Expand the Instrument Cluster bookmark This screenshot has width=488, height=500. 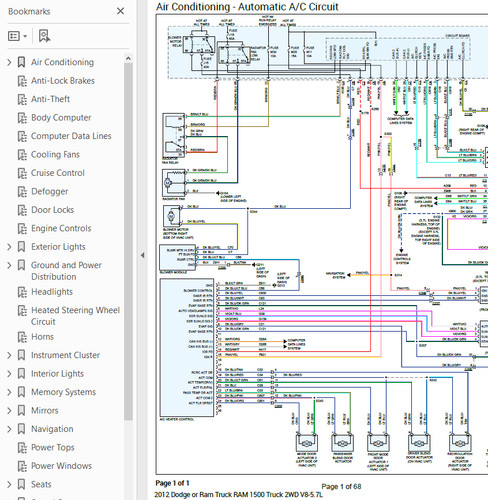point(9,355)
